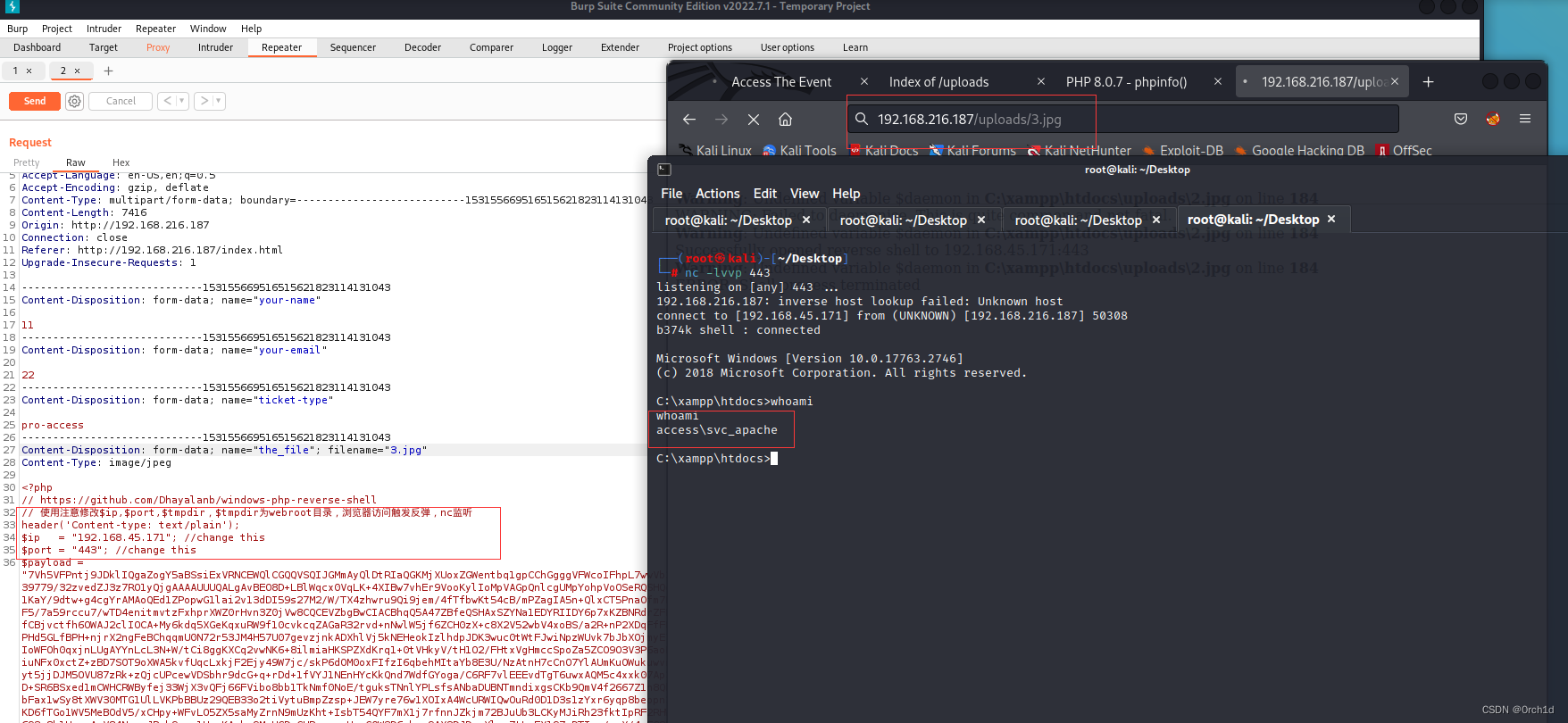The width and height of the screenshot is (1568, 723).
Task: Open a new browser tab
Action: (1428, 81)
